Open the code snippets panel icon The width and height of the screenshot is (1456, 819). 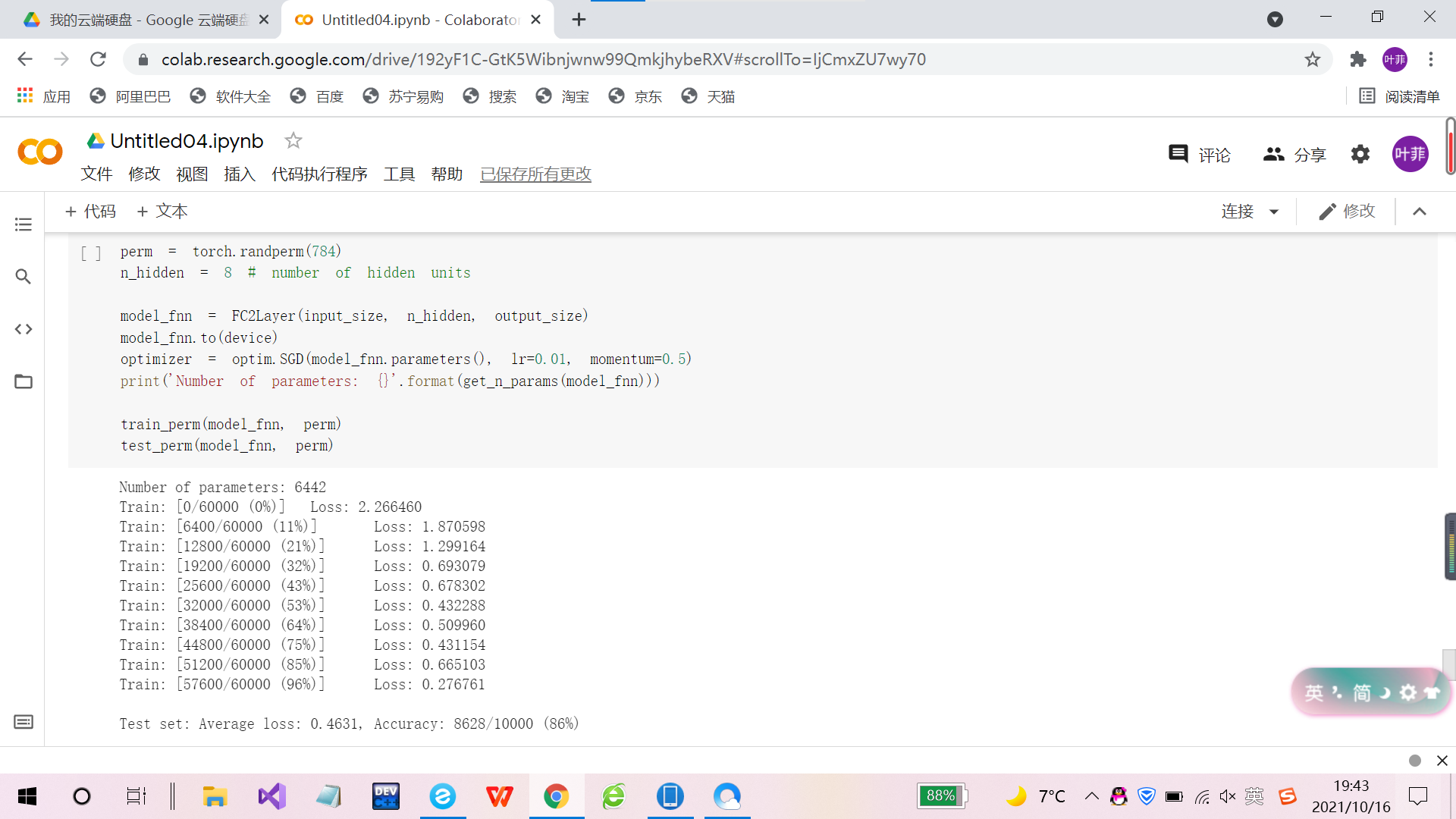point(24,329)
